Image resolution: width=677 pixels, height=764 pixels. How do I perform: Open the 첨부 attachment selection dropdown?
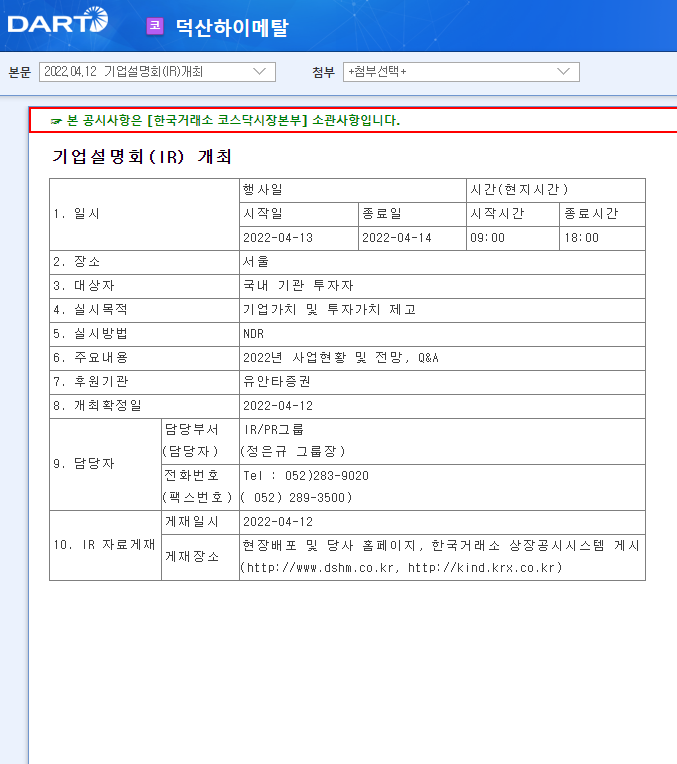(x=461, y=72)
